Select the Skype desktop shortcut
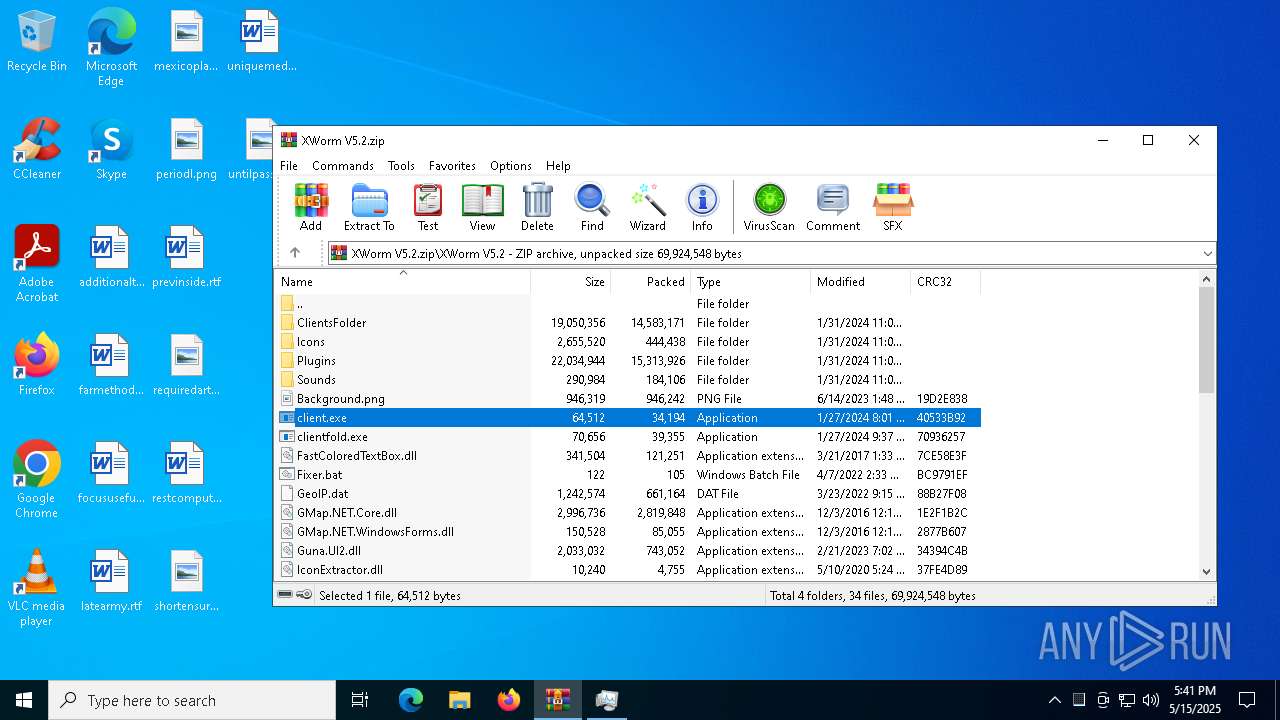The height and width of the screenshot is (720, 1280). pos(111,149)
